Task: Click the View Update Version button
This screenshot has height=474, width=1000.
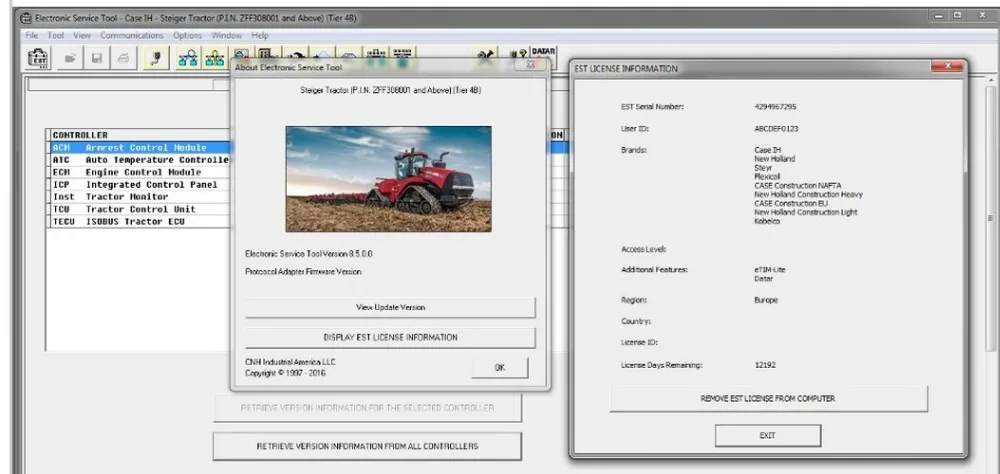Action: point(390,307)
